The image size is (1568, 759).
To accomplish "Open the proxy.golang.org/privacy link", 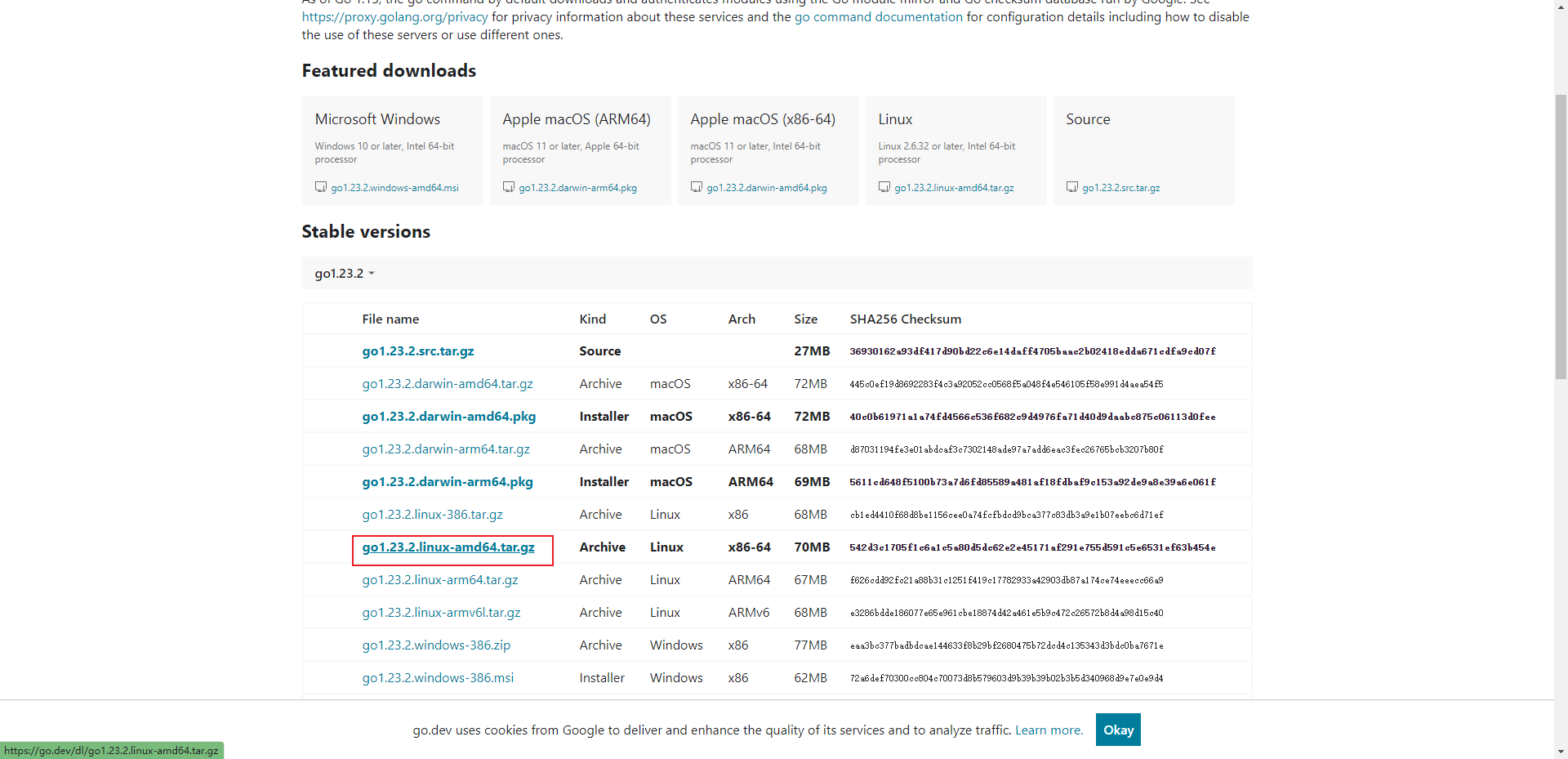I will coord(394,17).
